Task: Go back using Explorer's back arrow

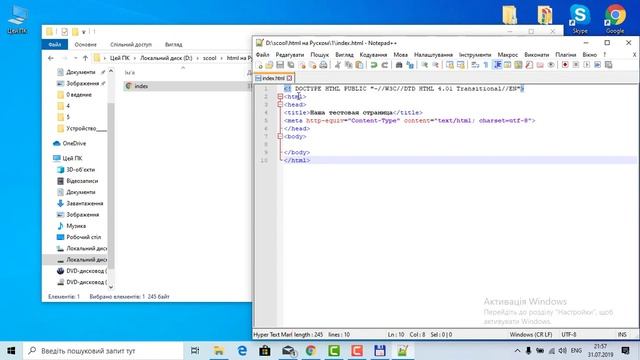Action: 51,58
